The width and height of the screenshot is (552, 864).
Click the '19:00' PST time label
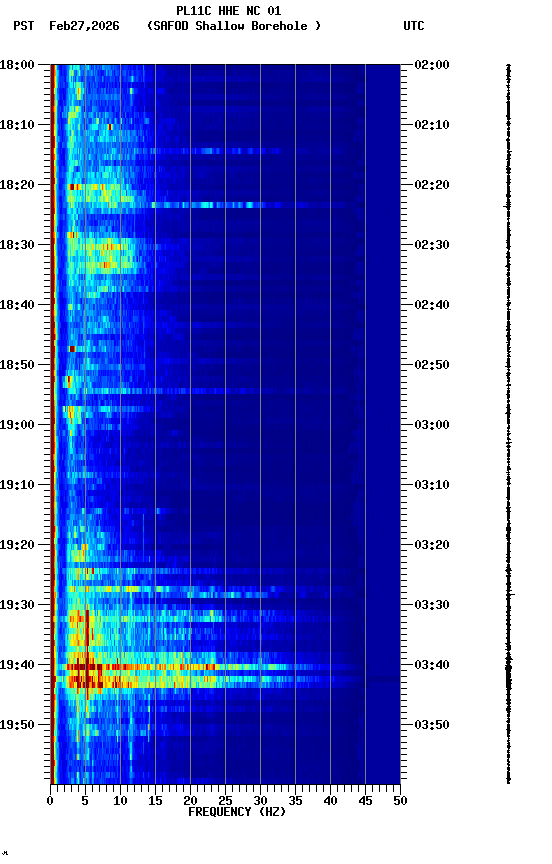pos(17,425)
